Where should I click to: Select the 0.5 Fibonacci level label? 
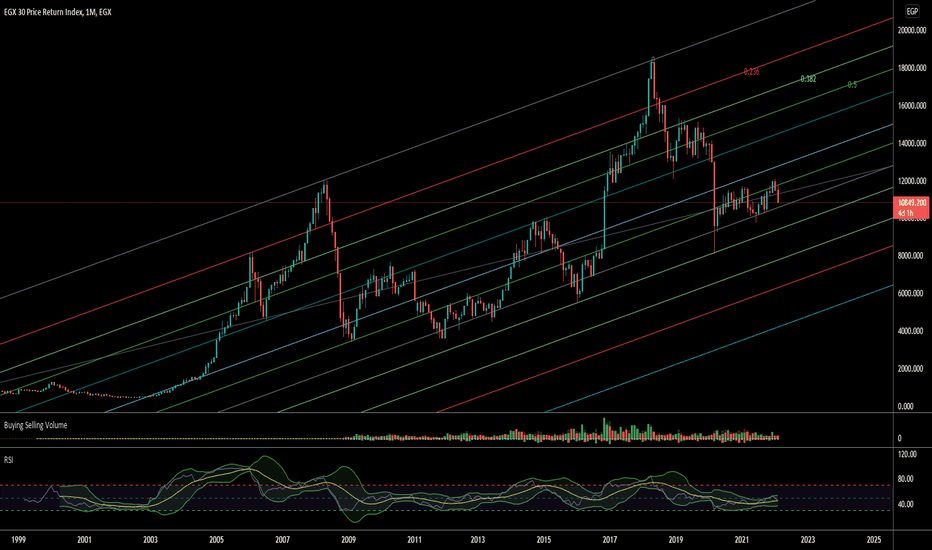[852, 85]
